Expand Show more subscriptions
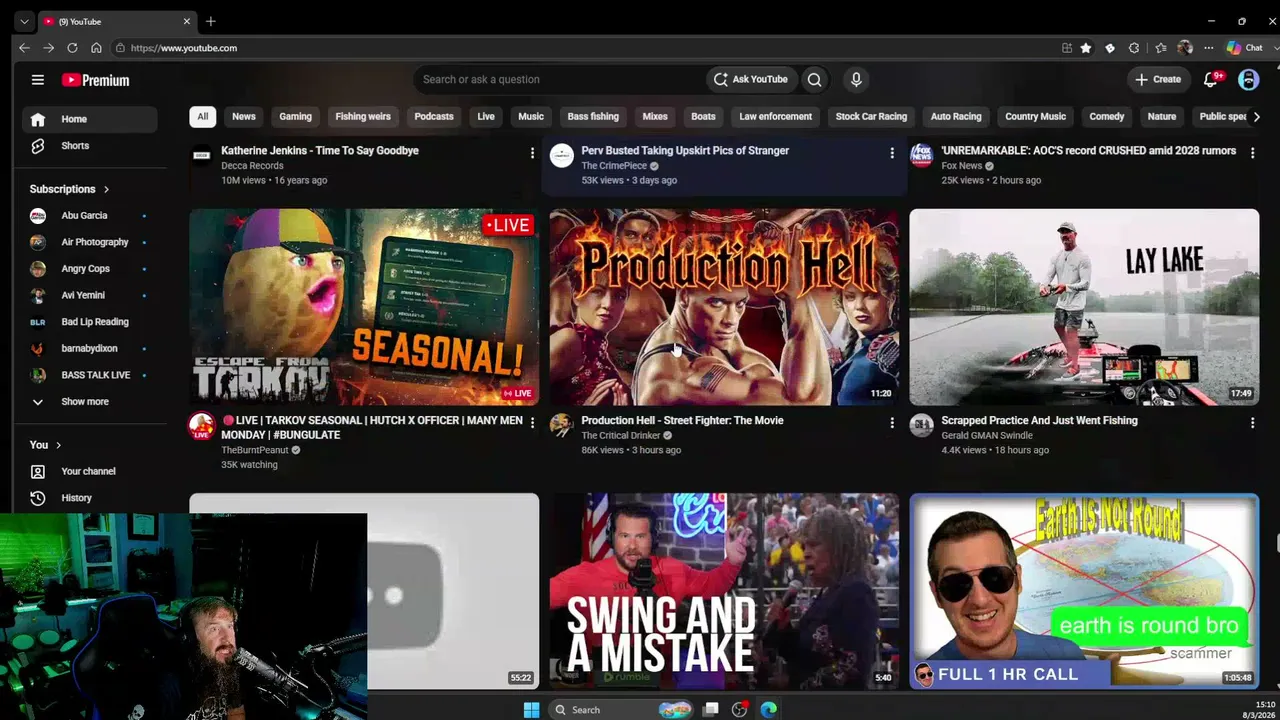The image size is (1280, 720). pos(89,402)
